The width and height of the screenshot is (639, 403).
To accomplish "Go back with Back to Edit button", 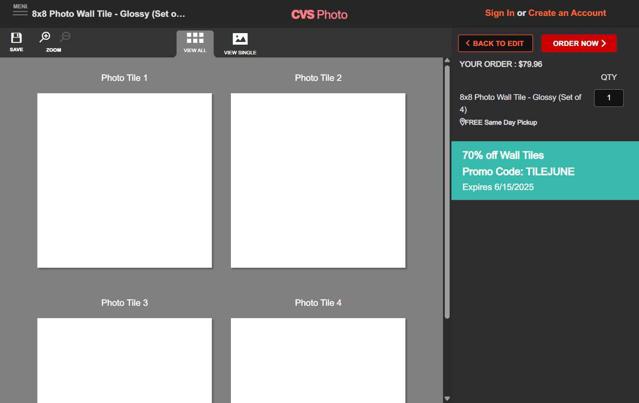I will (x=495, y=43).
